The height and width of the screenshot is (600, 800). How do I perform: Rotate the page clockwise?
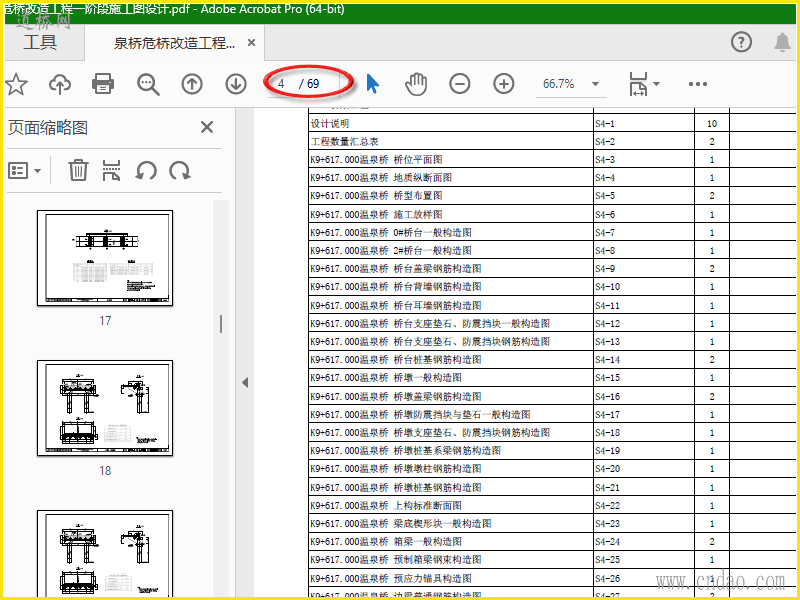click(x=180, y=170)
